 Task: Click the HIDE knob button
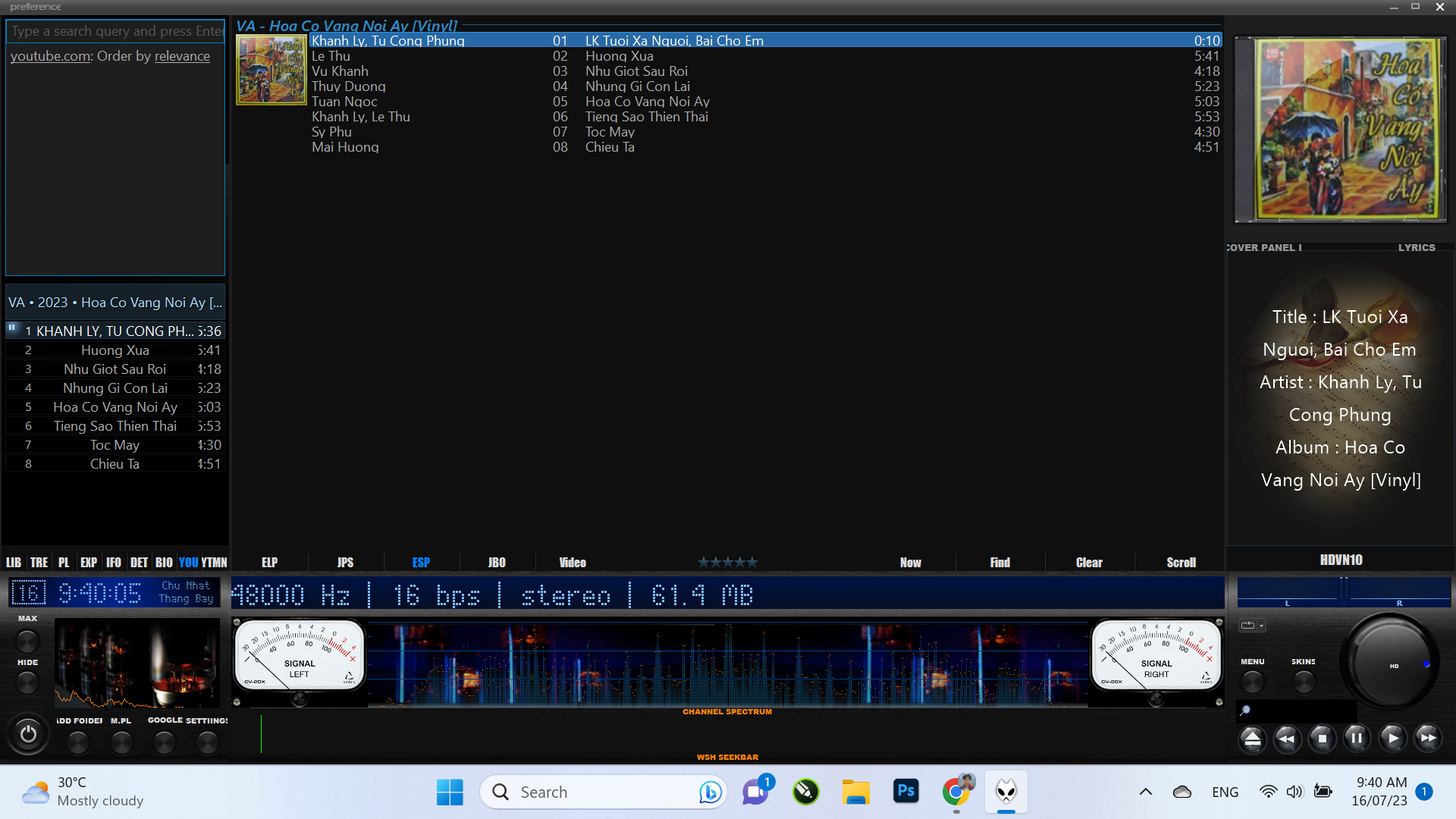pyautogui.click(x=27, y=682)
